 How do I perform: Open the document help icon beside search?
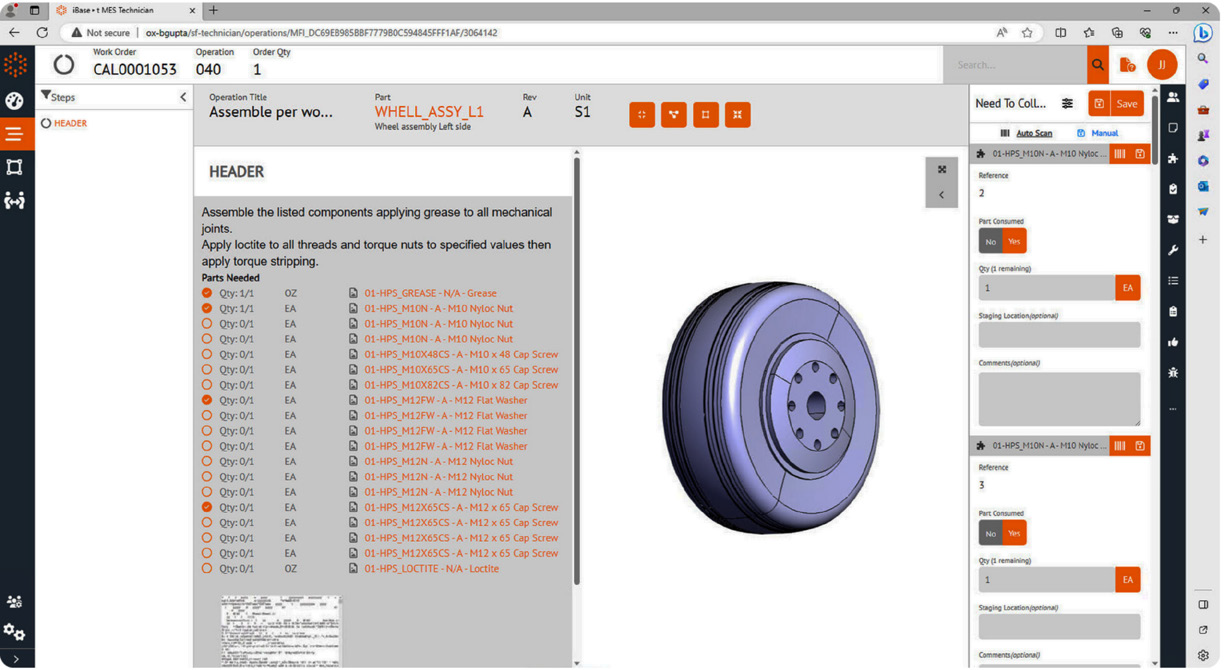click(x=1127, y=65)
